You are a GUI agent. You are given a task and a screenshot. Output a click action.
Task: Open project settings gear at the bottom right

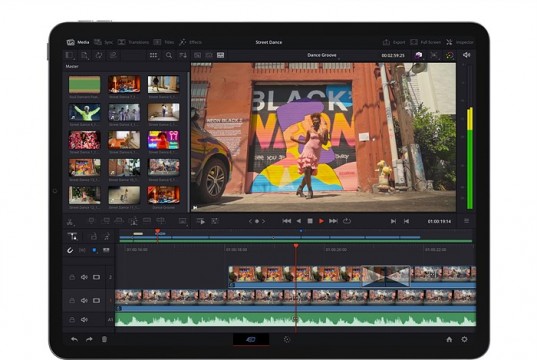click(464, 339)
